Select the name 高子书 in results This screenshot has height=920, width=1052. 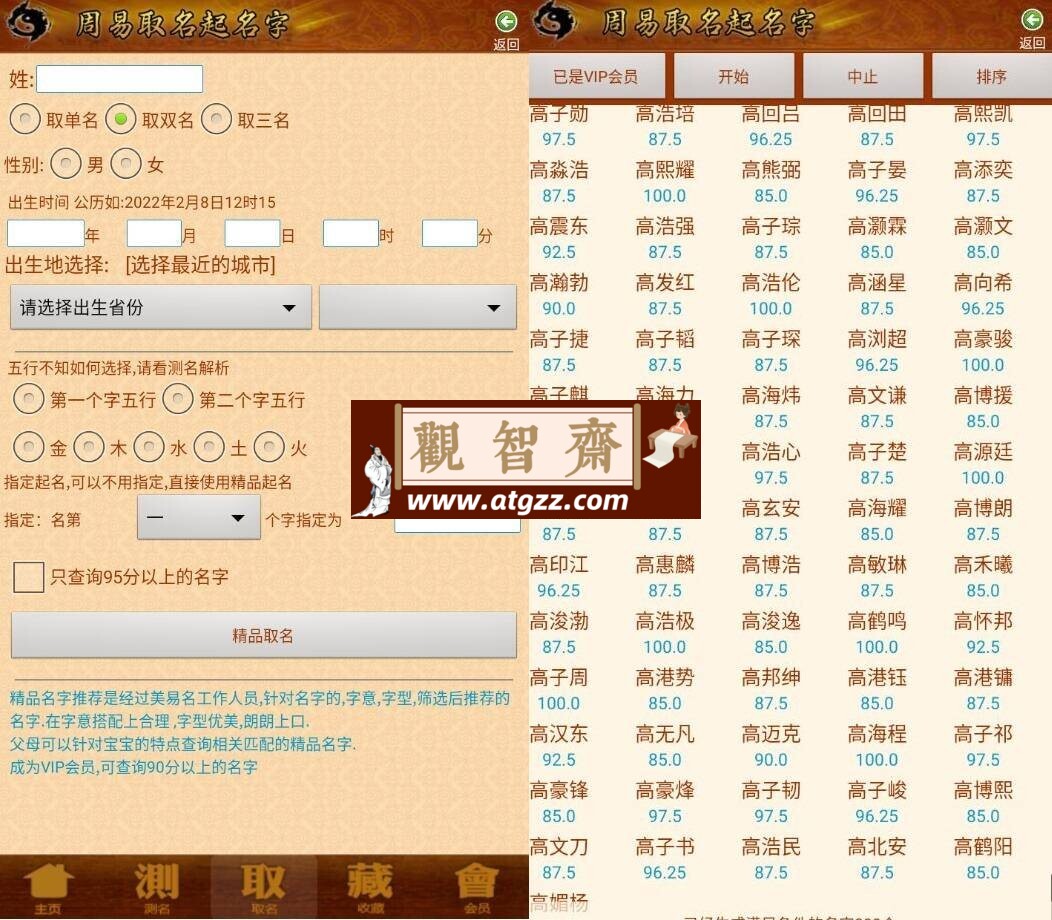(665, 847)
